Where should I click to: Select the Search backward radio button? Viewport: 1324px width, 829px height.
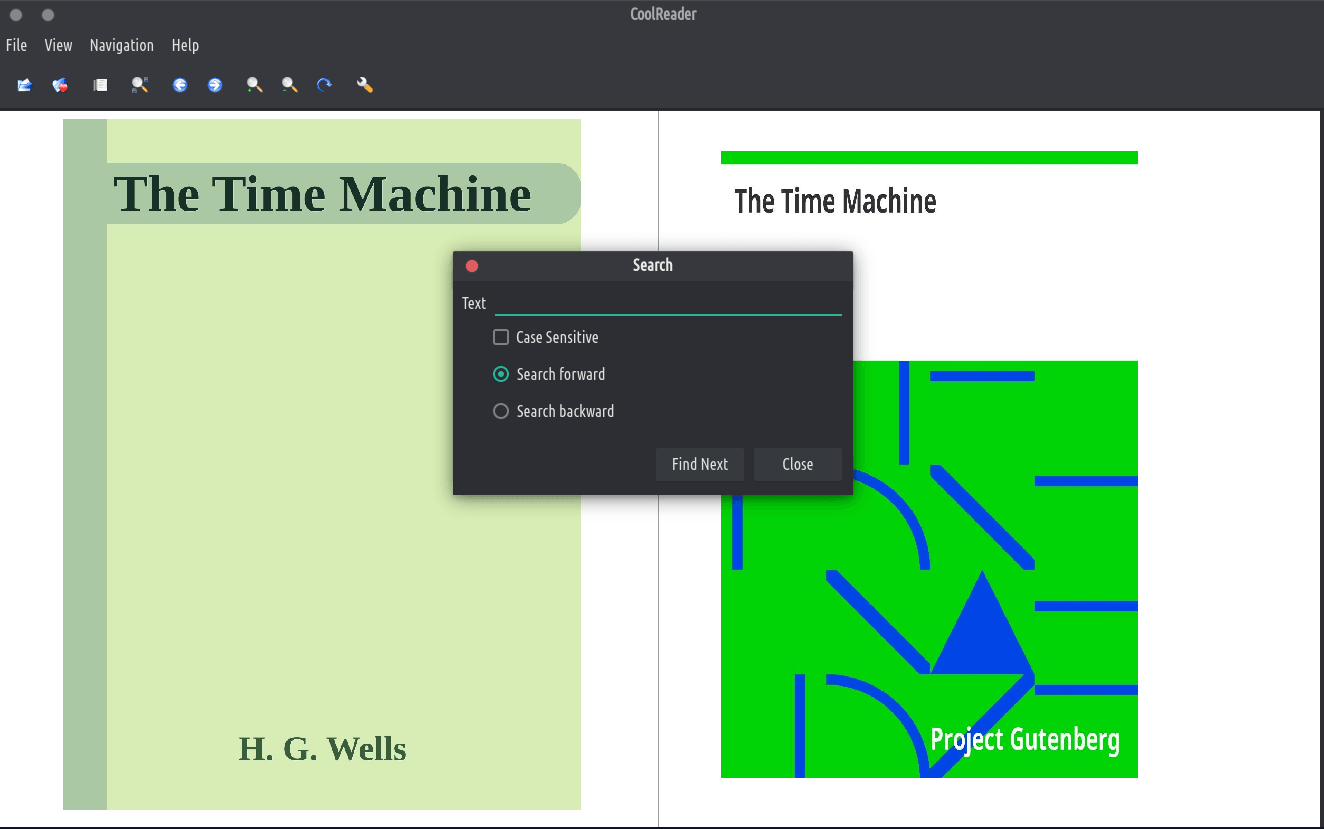click(x=501, y=411)
